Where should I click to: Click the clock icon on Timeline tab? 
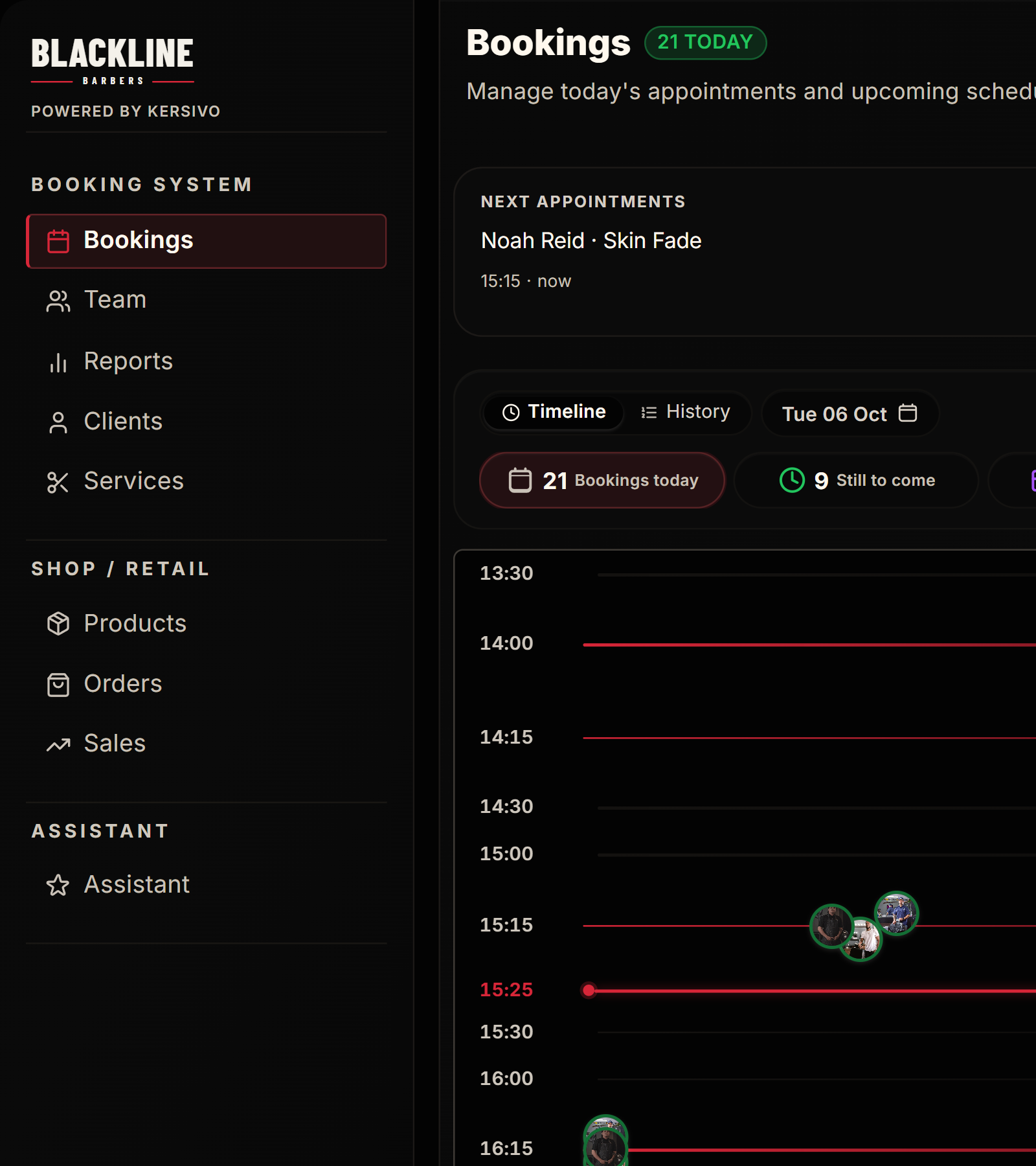(511, 413)
